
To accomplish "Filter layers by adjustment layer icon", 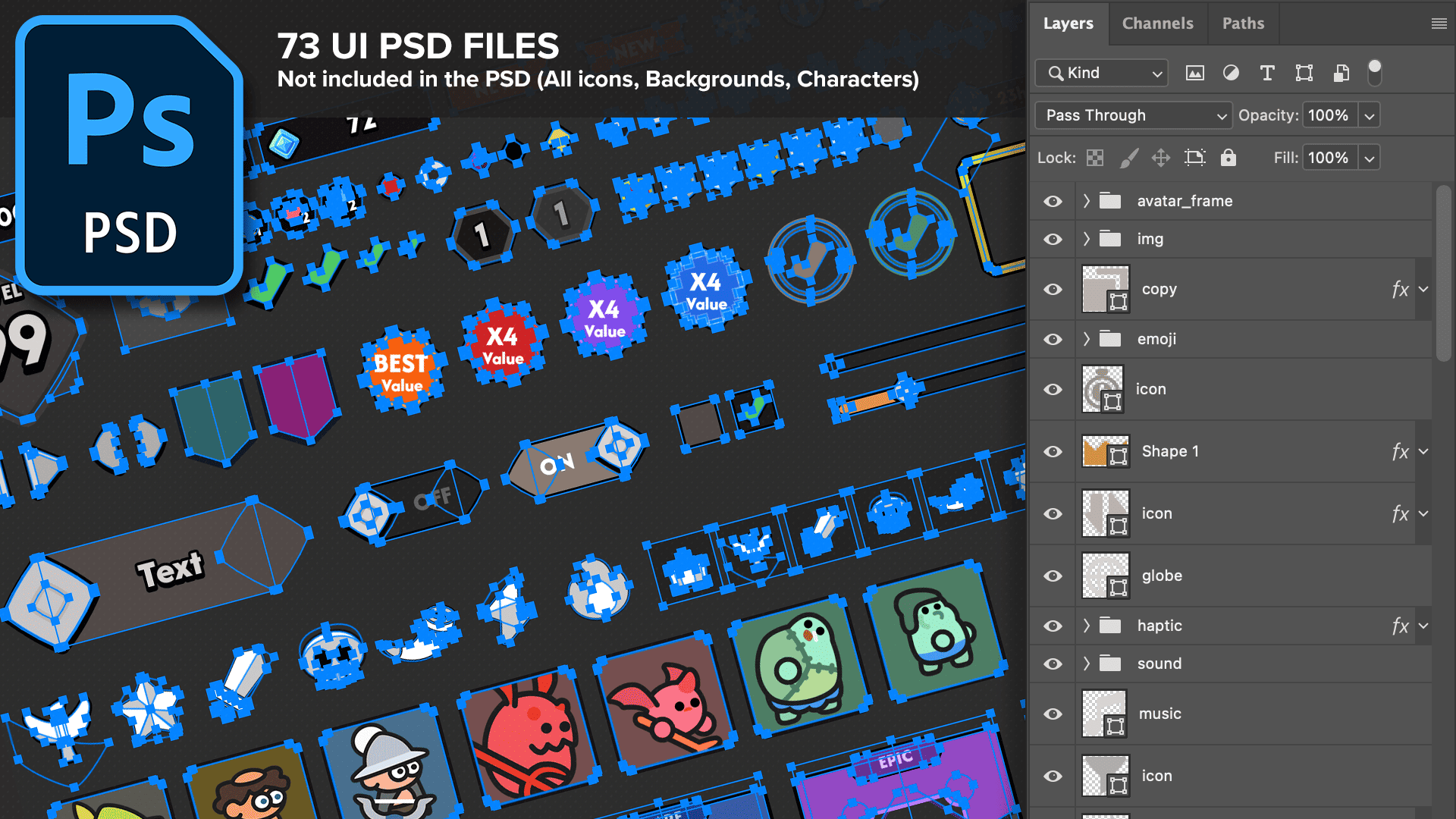I will [1231, 73].
